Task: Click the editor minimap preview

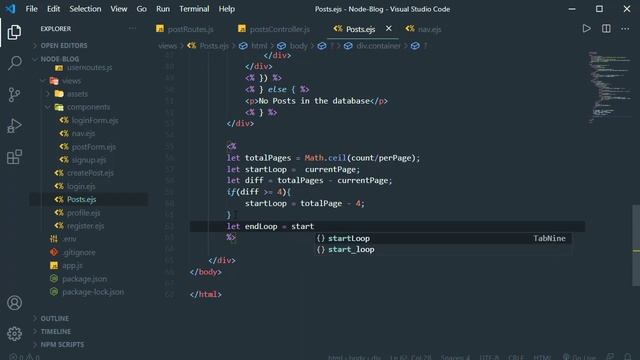Action: (609, 87)
